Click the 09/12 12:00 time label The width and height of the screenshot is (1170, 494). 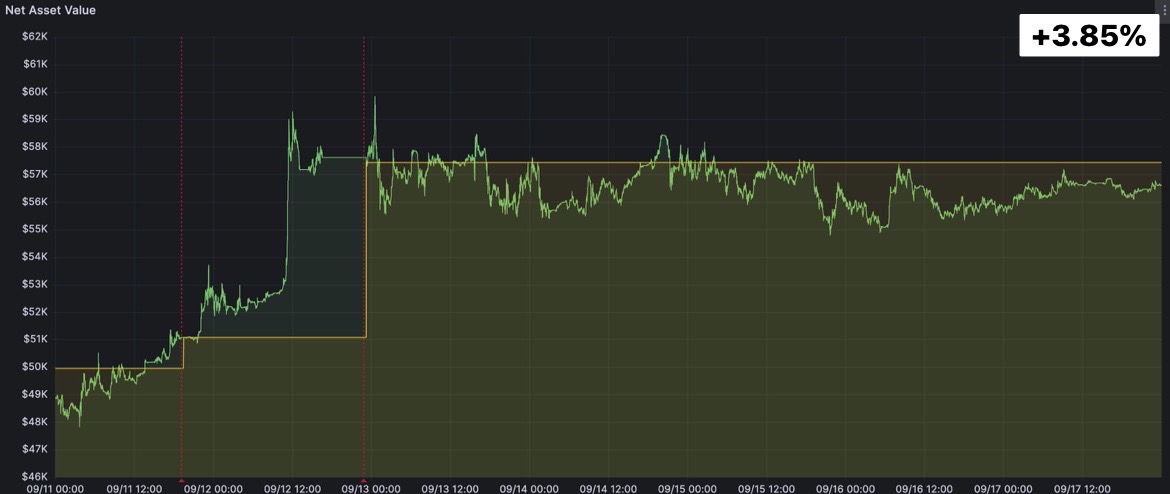(x=292, y=489)
